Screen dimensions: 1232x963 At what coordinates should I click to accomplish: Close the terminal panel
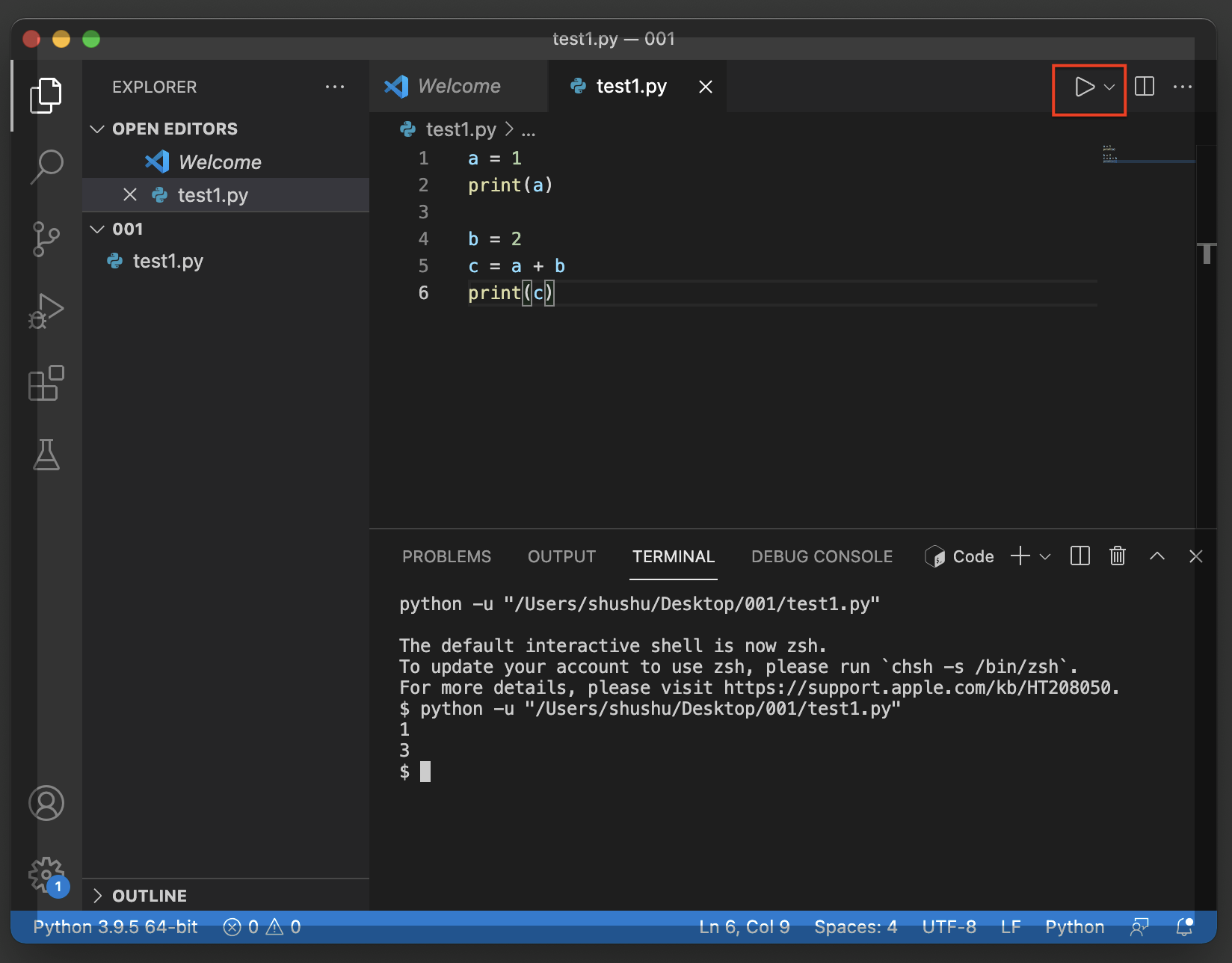[1195, 556]
